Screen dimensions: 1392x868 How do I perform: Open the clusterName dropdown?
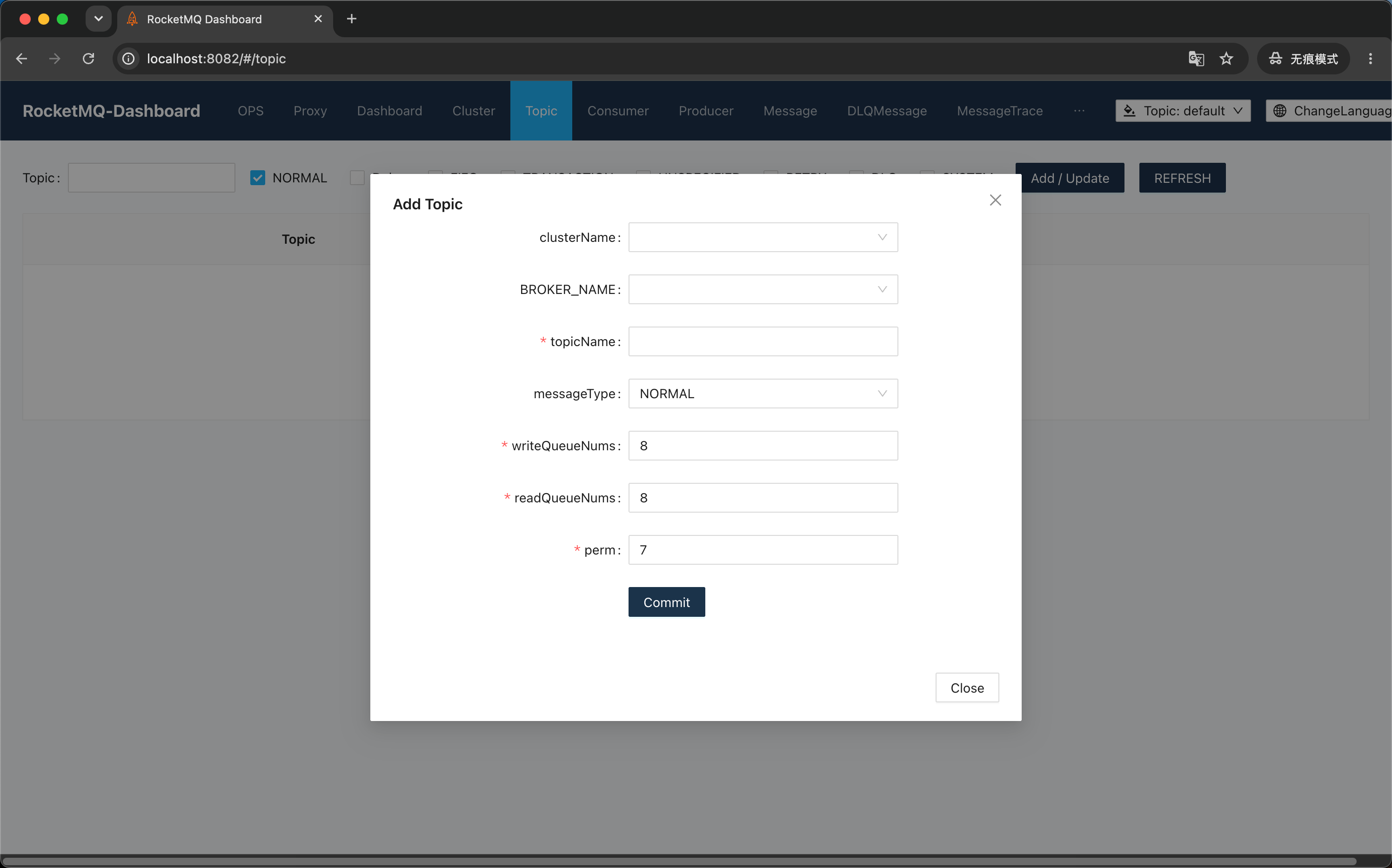pos(763,237)
